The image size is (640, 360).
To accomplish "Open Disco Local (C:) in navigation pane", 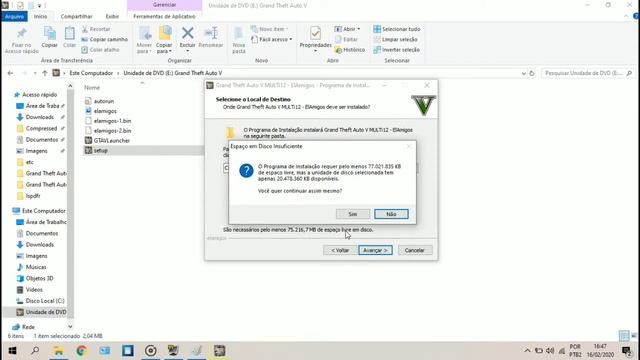I will [x=45, y=301].
